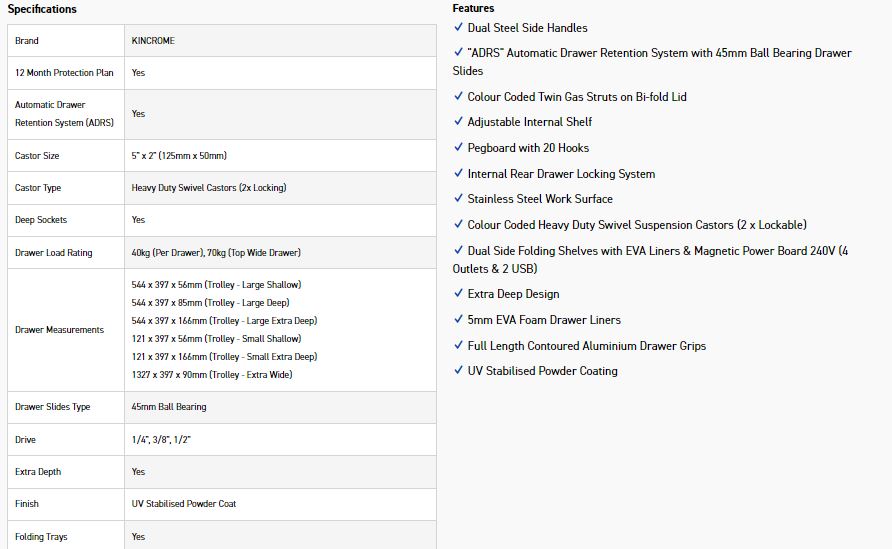
Task: Click the checkmark next to Internal Rear Drawer Locking System
Action: tap(458, 174)
